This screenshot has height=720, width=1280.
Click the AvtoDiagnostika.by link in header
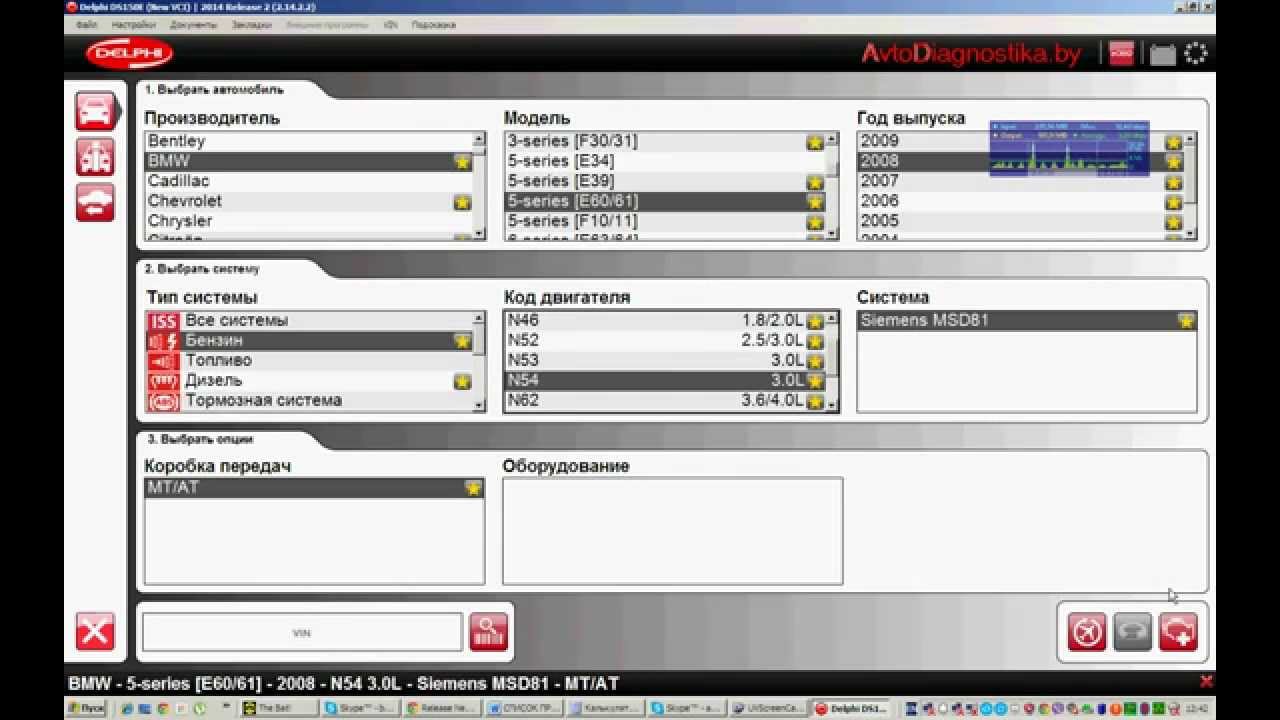point(971,54)
